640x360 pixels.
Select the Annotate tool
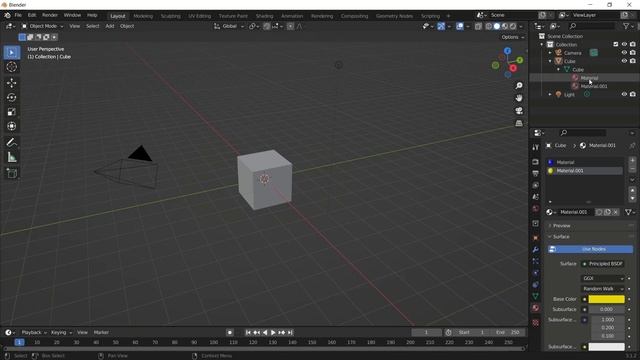coord(11,142)
